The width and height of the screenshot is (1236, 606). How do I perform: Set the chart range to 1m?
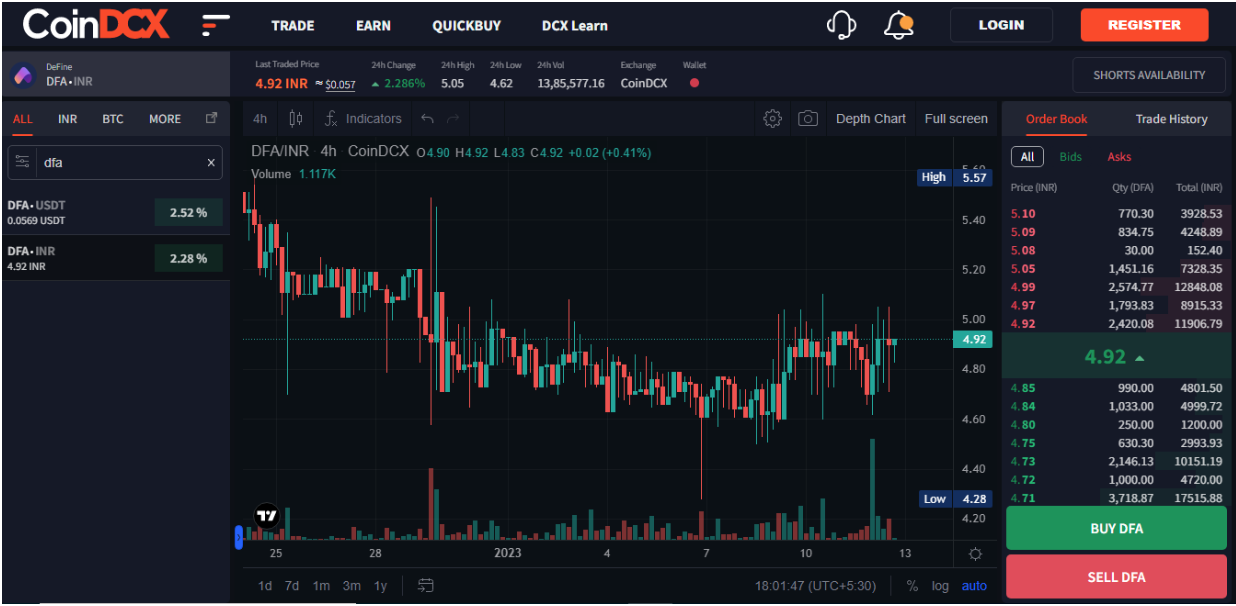click(321, 585)
